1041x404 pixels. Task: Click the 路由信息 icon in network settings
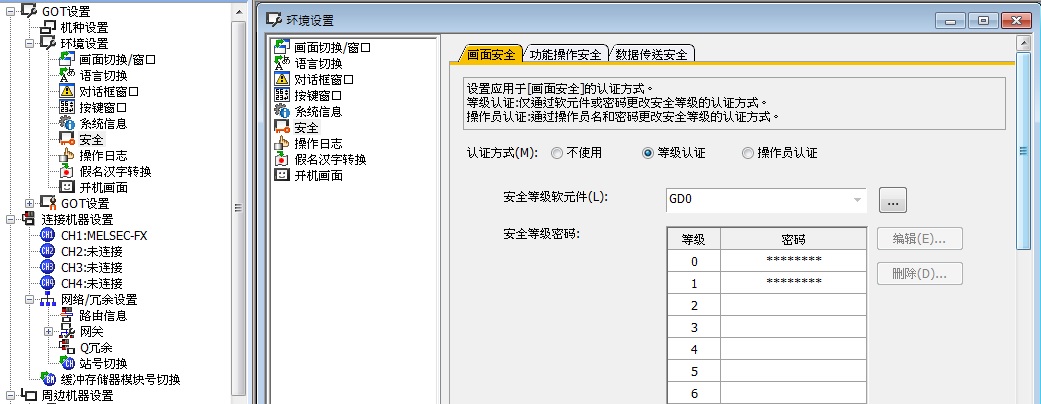click(67, 315)
